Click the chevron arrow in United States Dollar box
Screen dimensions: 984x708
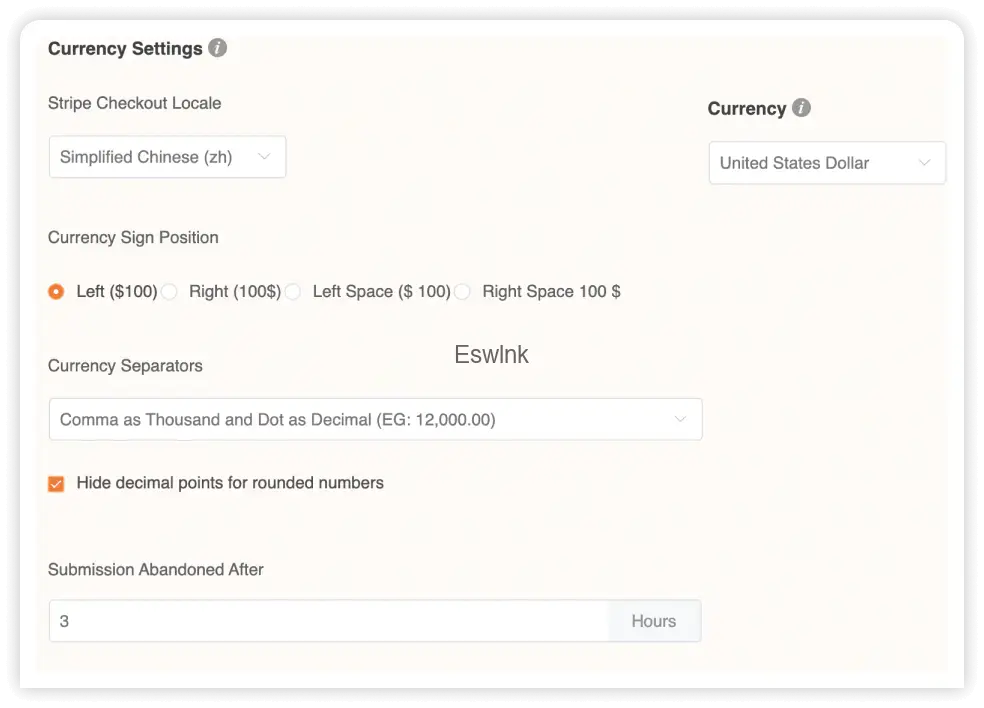point(924,163)
